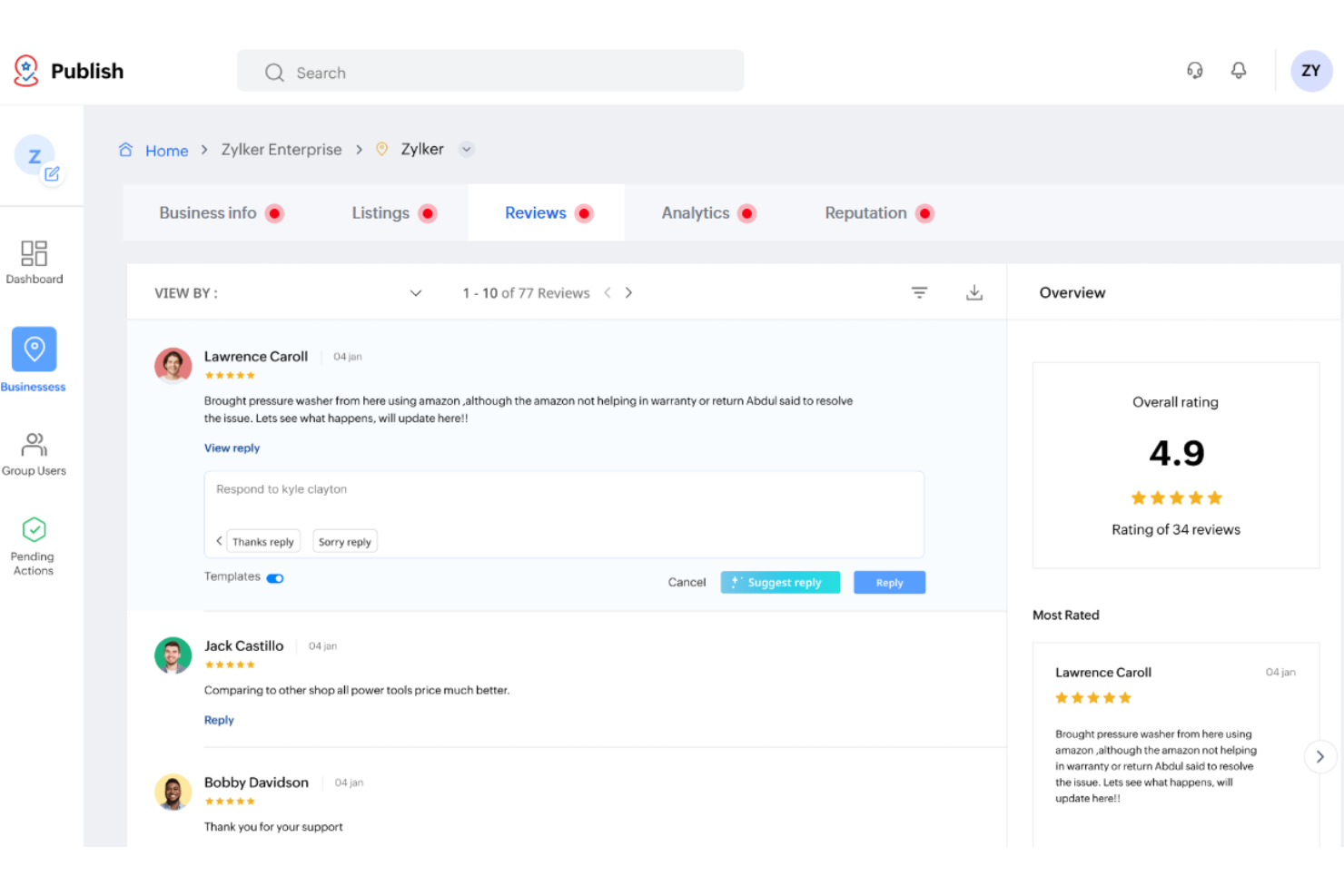Go to next reviews page with right chevron
1344x896 pixels.
628,292
